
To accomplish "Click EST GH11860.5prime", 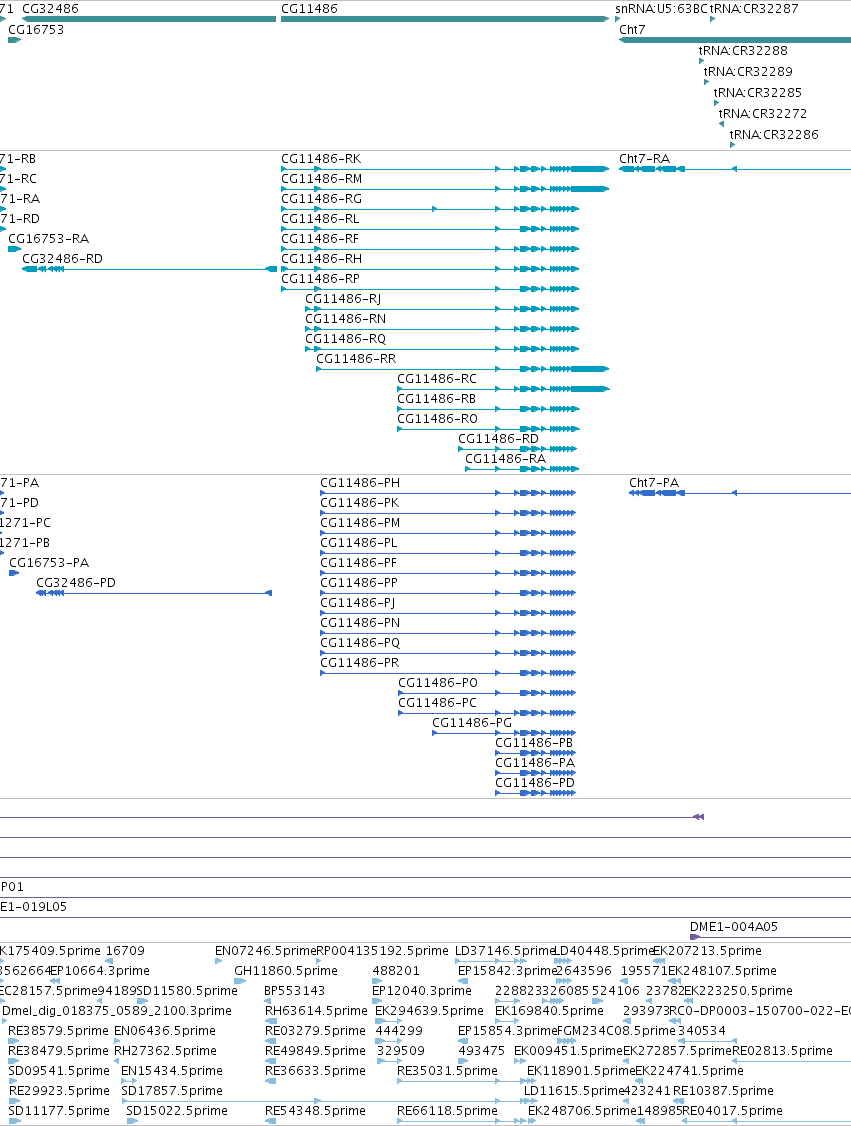I will coord(285,970).
